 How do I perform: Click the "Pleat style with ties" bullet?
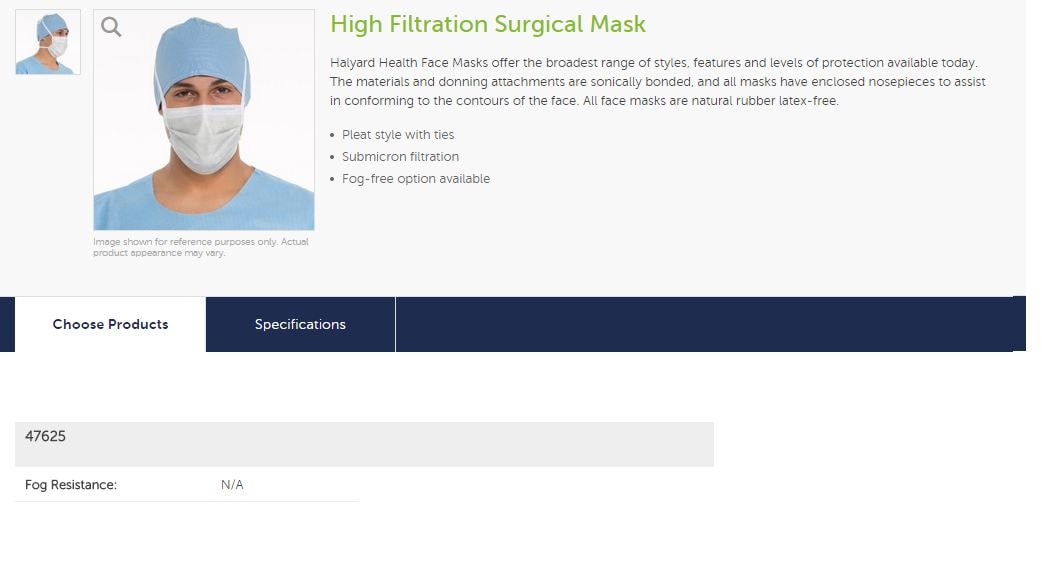tap(398, 135)
